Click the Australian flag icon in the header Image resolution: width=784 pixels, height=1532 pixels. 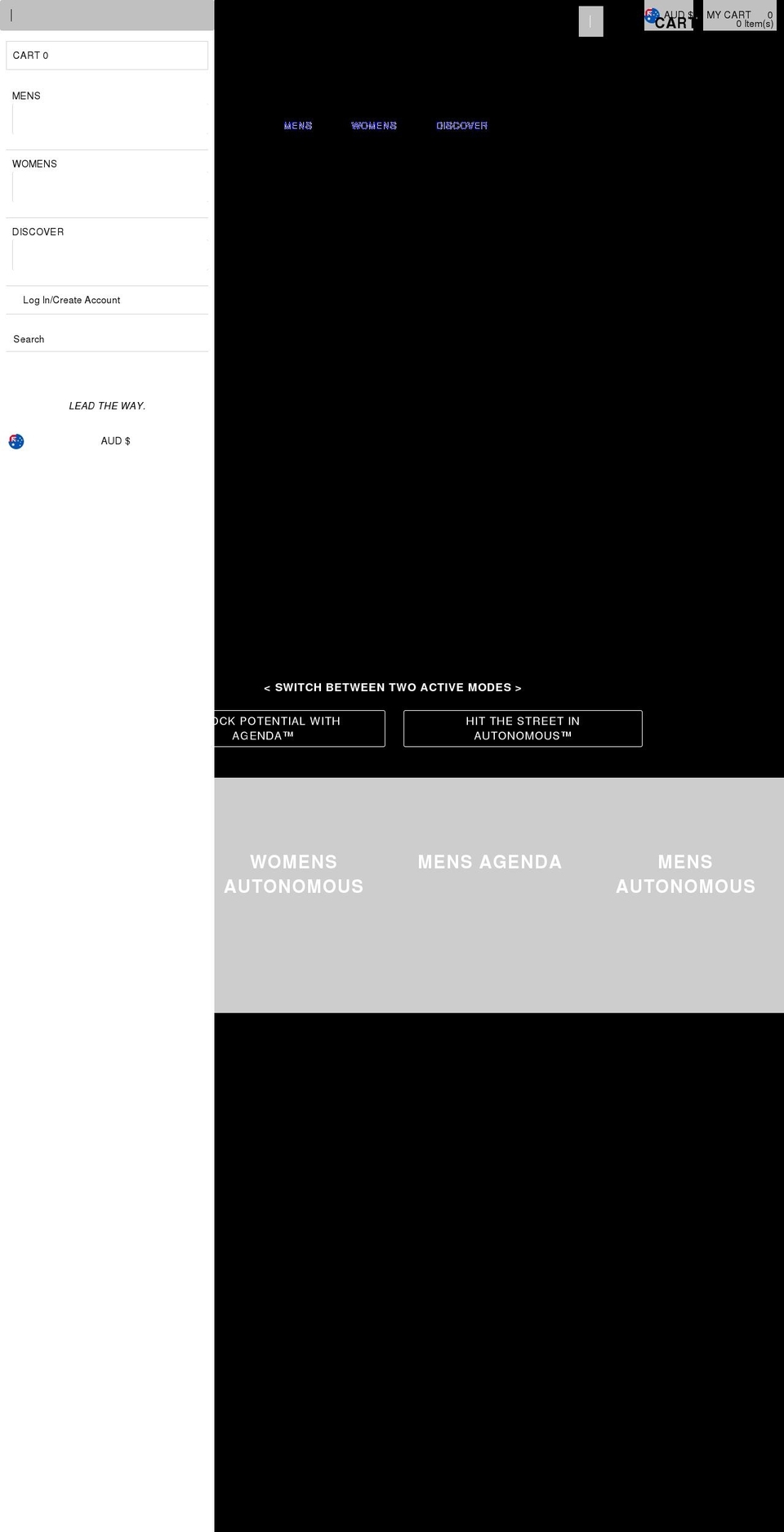[652, 15]
